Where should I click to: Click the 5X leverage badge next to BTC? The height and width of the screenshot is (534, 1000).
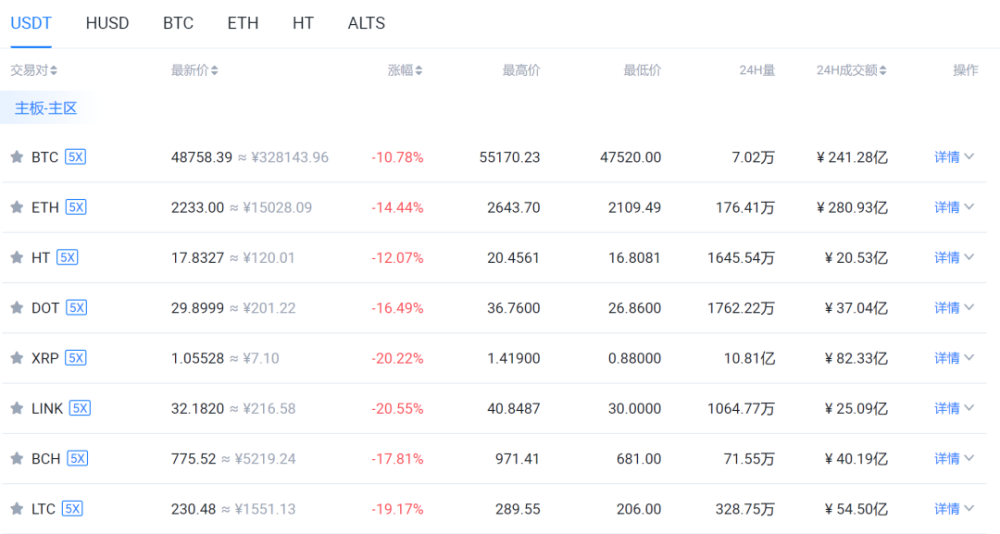pyautogui.click(x=75, y=157)
